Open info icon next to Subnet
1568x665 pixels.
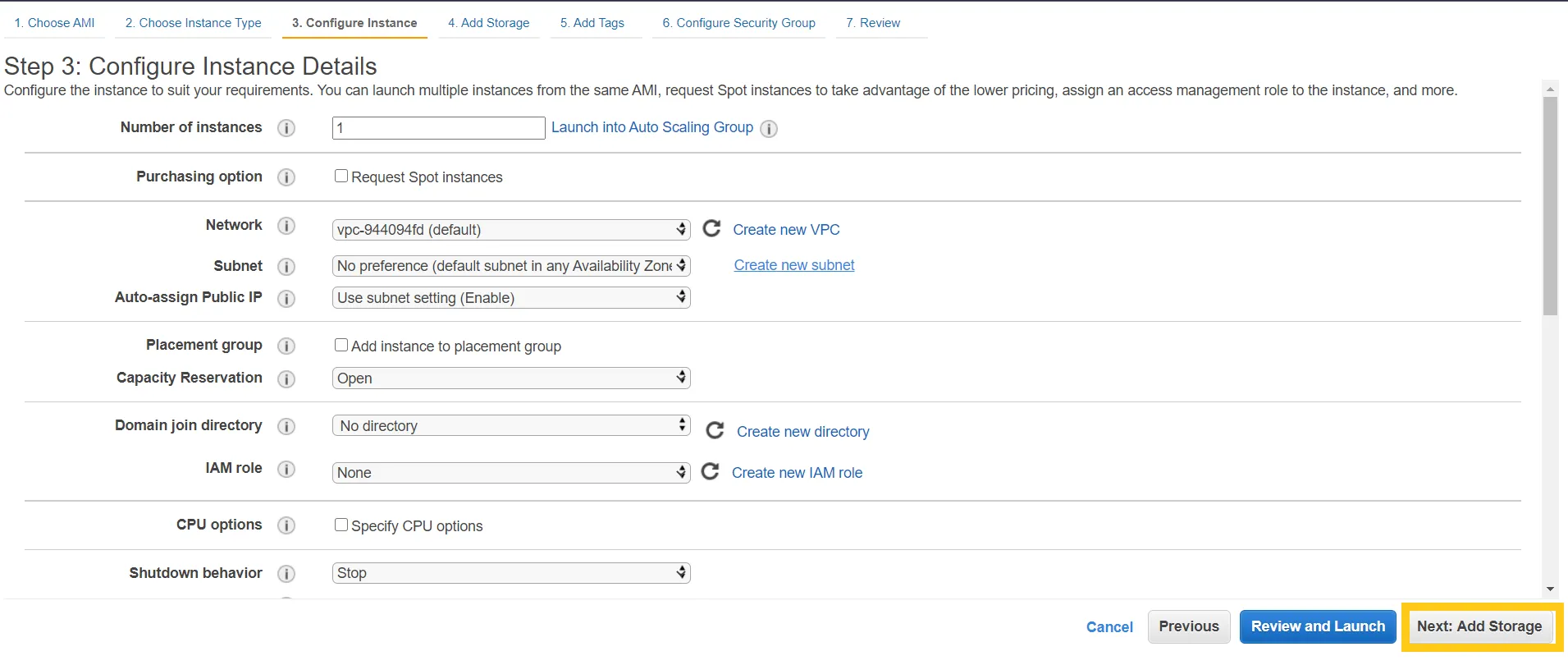(x=286, y=267)
